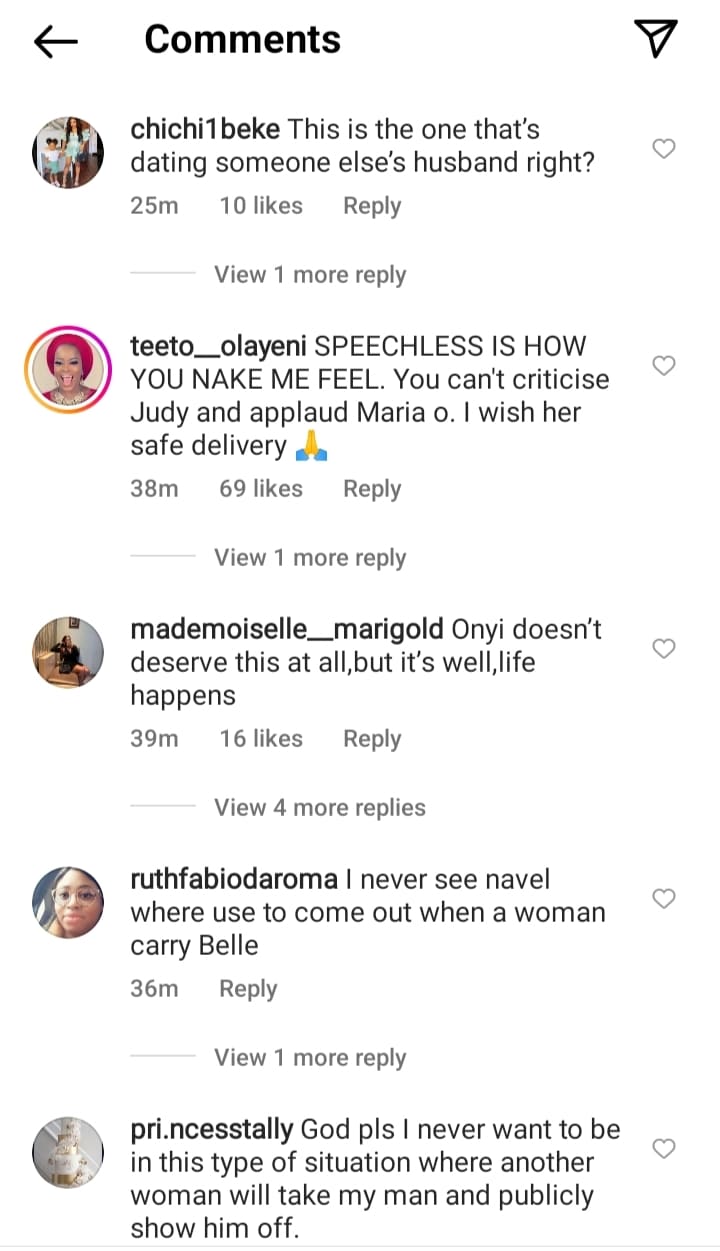
Task: Reply to mademoiselle__marigold's comment
Action: (372, 739)
